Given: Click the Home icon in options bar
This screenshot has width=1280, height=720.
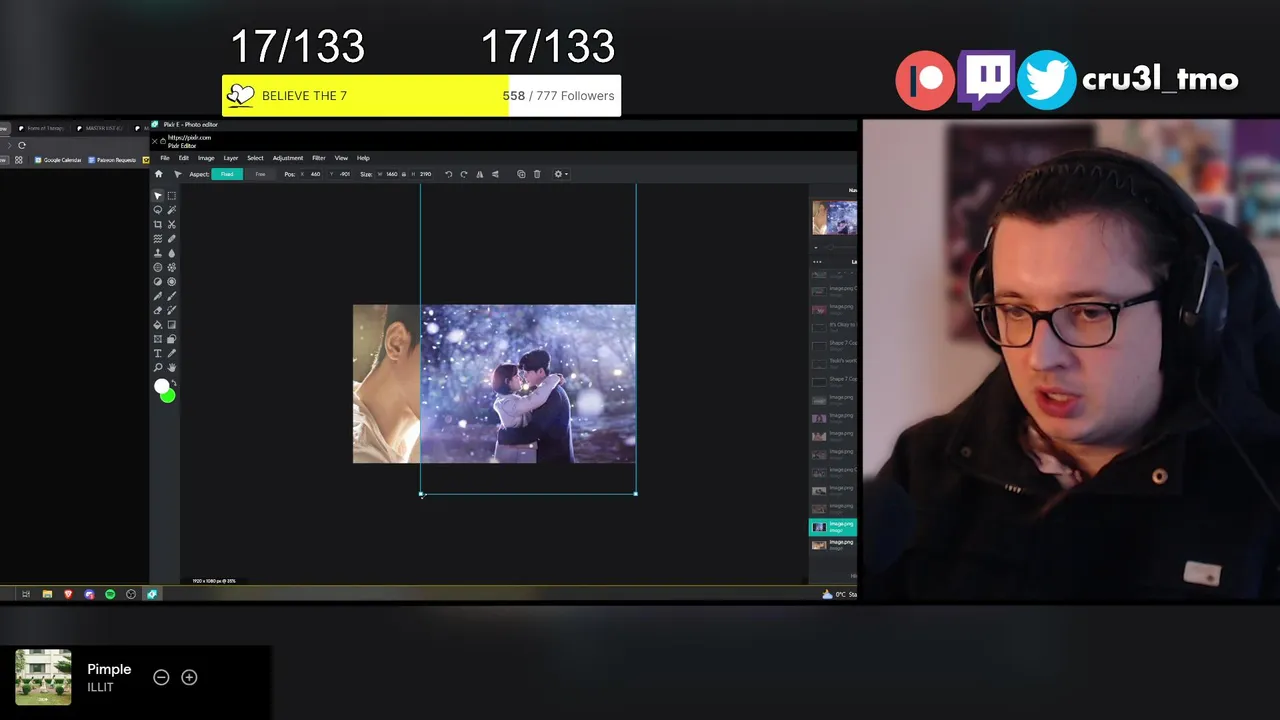Looking at the screenshot, I should [158, 174].
